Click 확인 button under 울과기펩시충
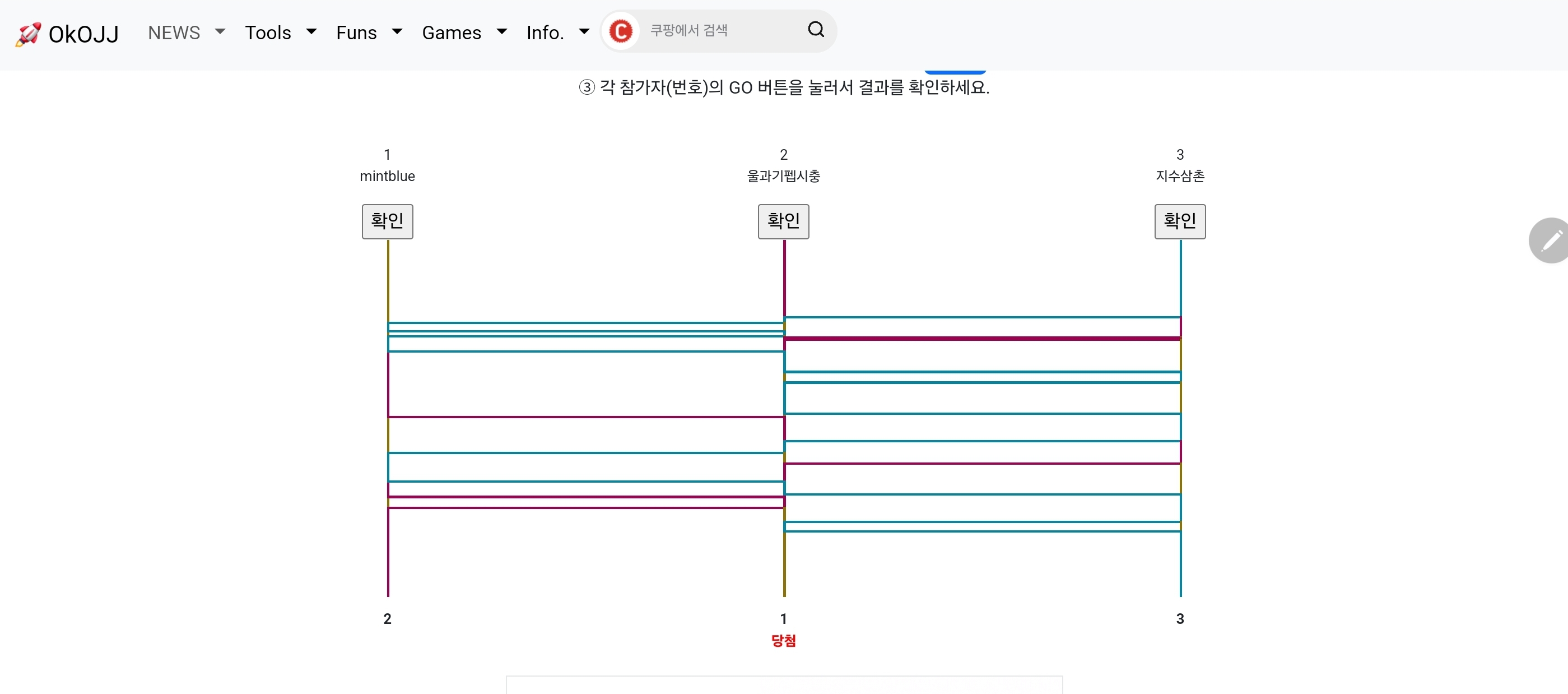The height and width of the screenshot is (694, 1568). point(783,221)
